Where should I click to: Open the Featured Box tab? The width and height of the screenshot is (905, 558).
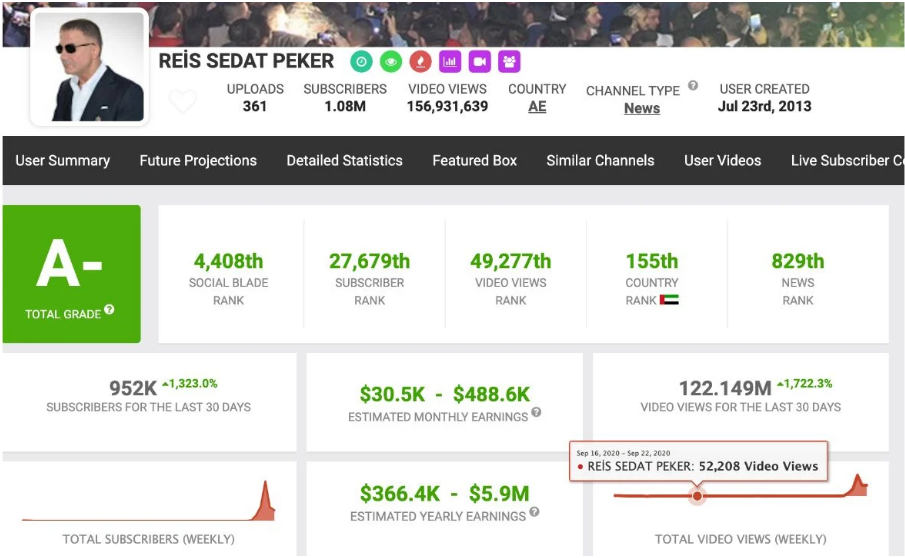point(474,160)
